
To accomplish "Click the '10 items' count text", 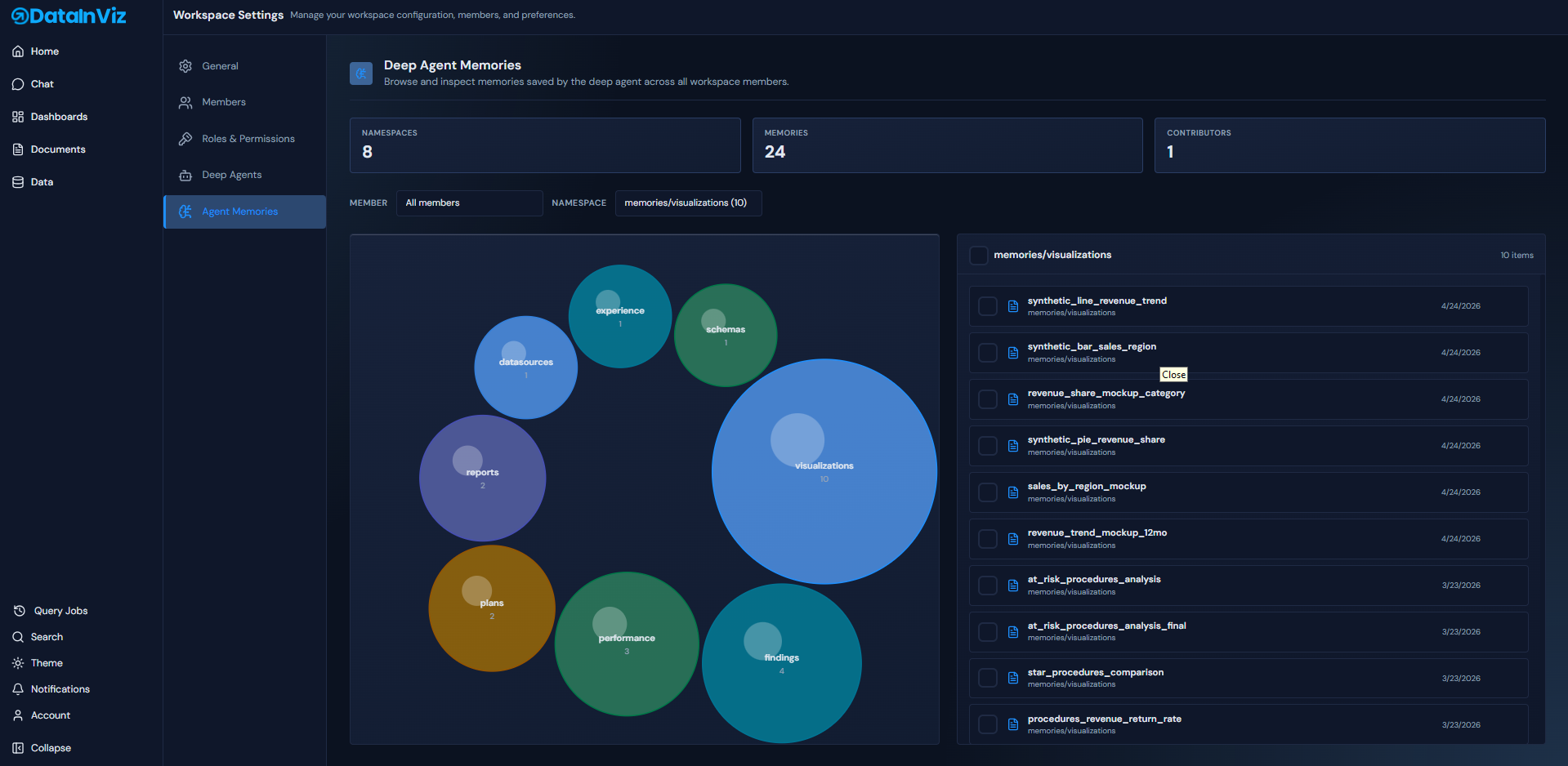I will coord(1517,256).
